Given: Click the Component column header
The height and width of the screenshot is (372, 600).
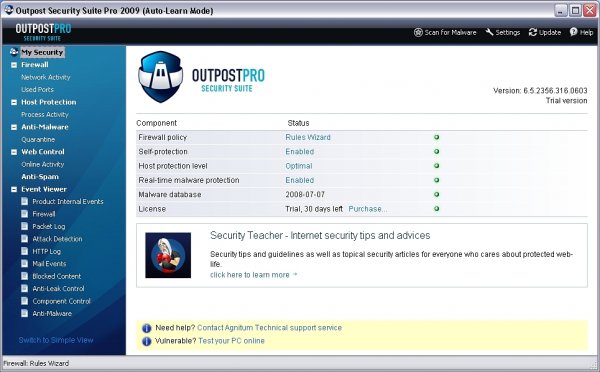Looking at the screenshot, I should [157, 123].
